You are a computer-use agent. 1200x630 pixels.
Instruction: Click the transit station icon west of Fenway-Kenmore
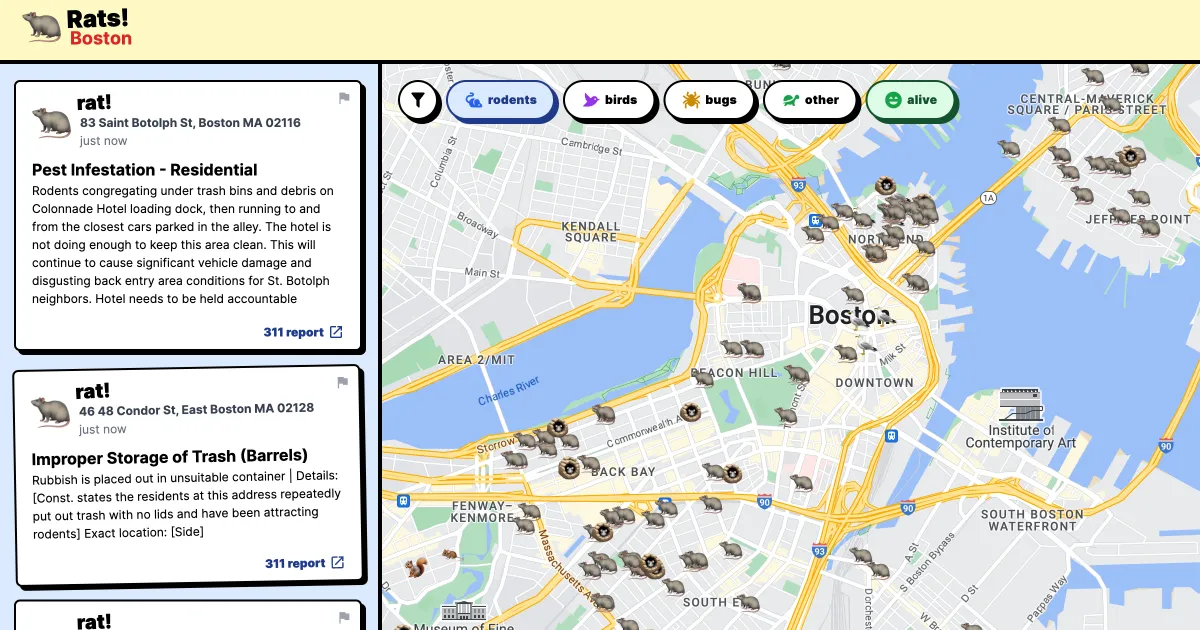point(403,501)
